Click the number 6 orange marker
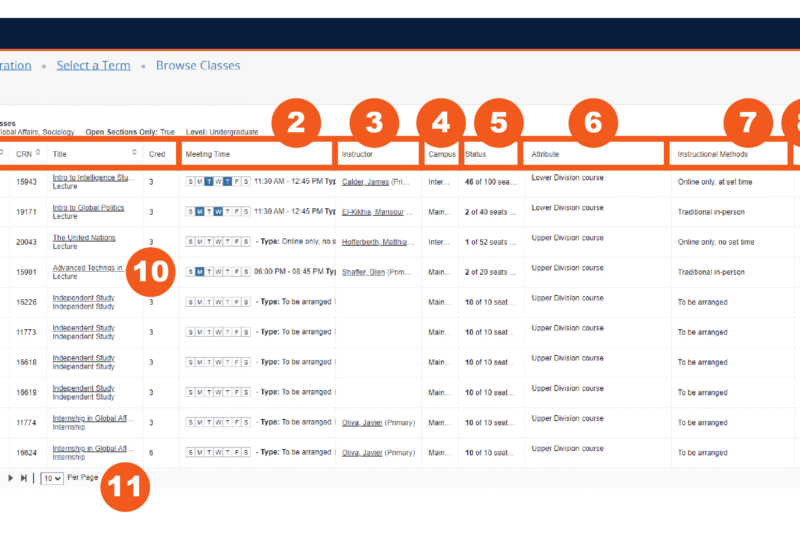 593,123
